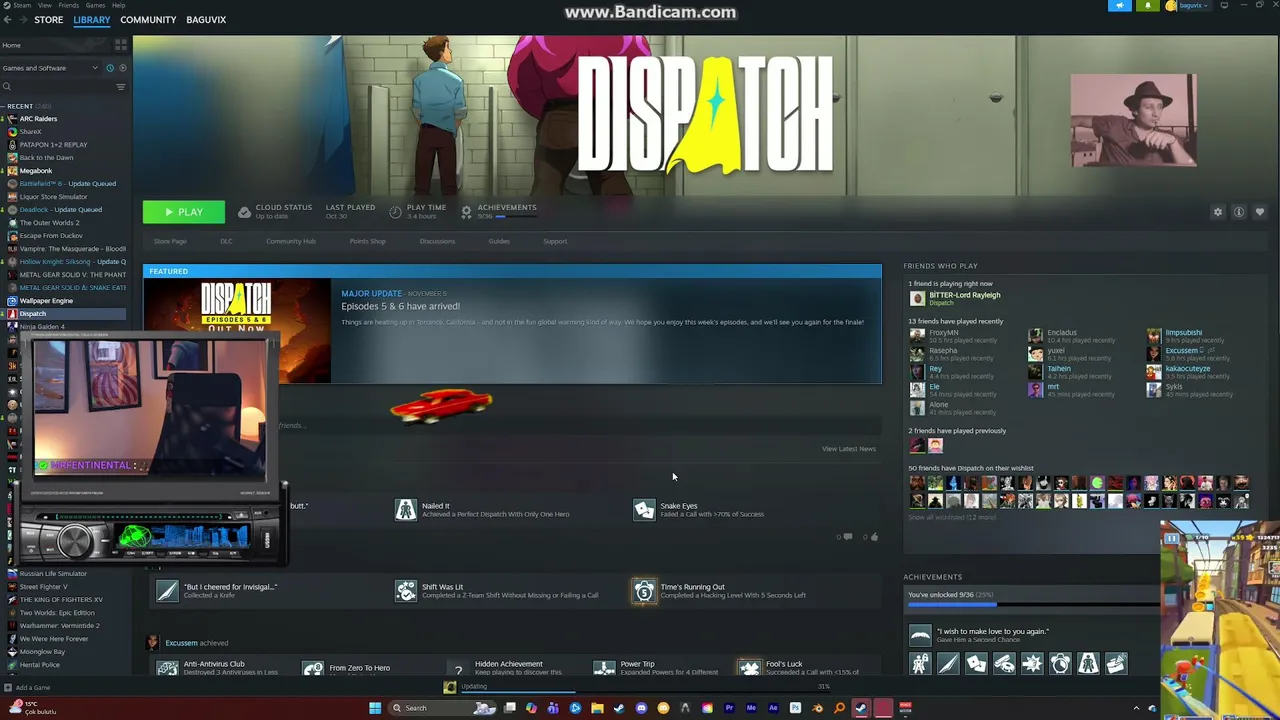Open the Time's Running Out achievement icon
Image resolution: width=1280 pixels, height=720 pixels.
(644, 591)
